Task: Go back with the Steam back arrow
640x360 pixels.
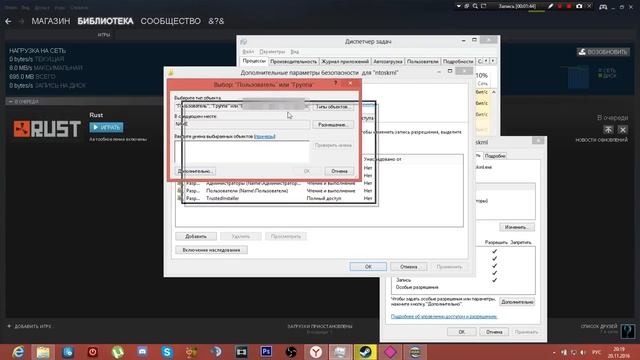Action: pyautogui.click(x=8, y=21)
